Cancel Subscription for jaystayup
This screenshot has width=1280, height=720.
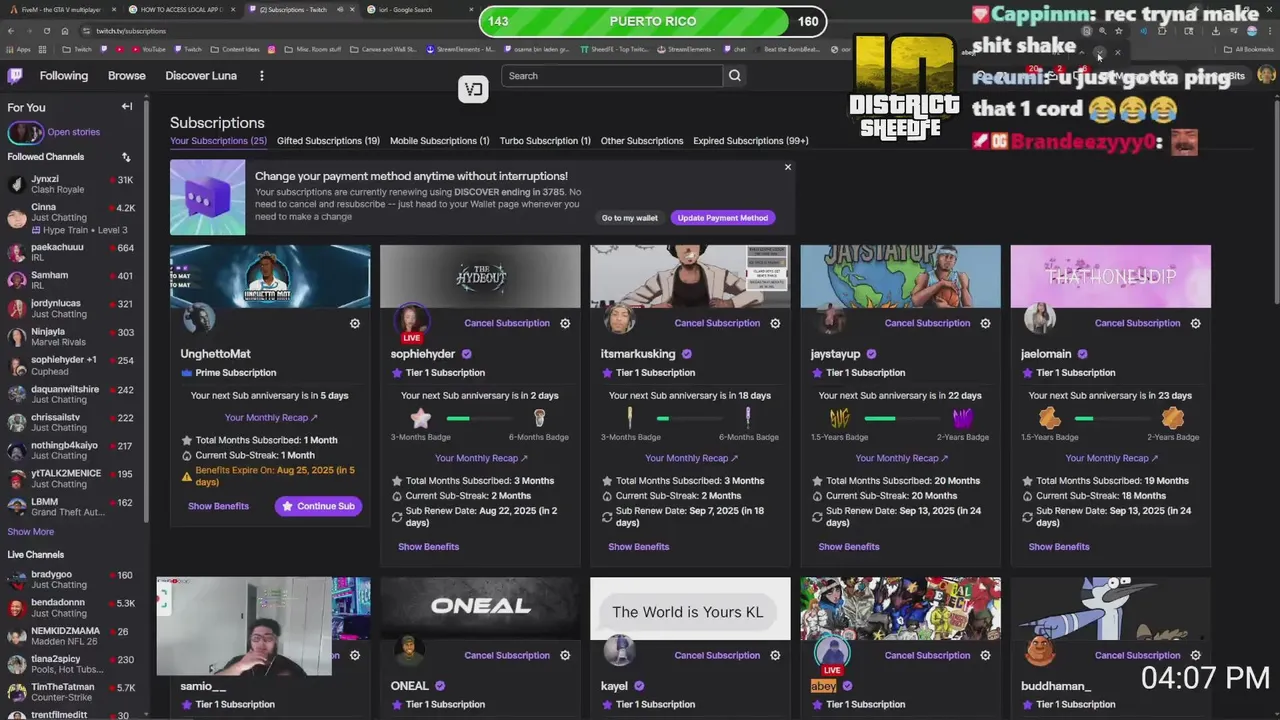pyautogui.click(x=927, y=323)
